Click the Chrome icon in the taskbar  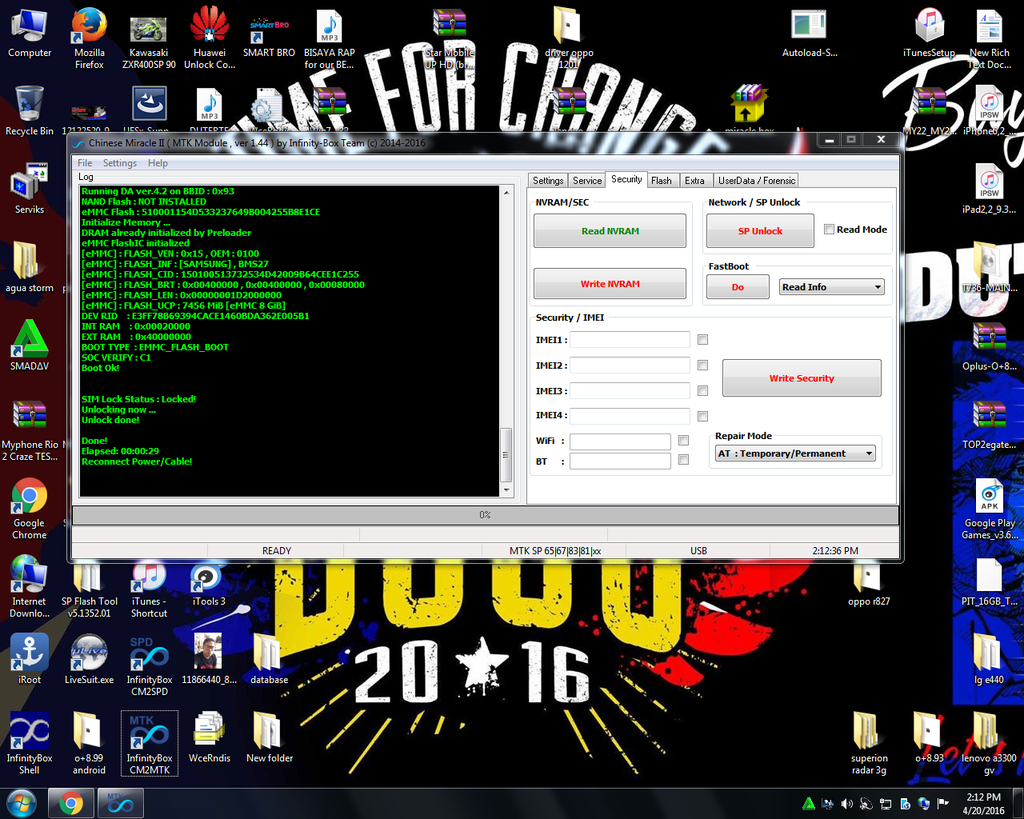[70, 803]
